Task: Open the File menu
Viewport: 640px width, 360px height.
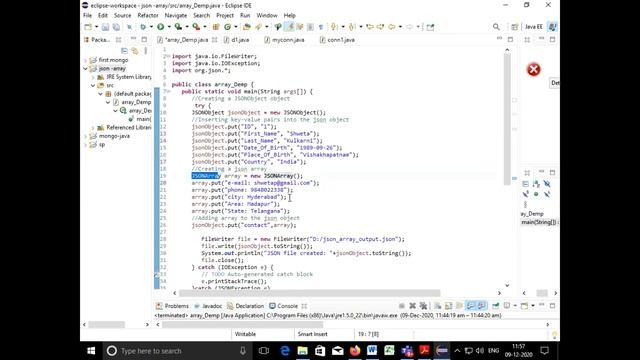Action: coord(87,16)
